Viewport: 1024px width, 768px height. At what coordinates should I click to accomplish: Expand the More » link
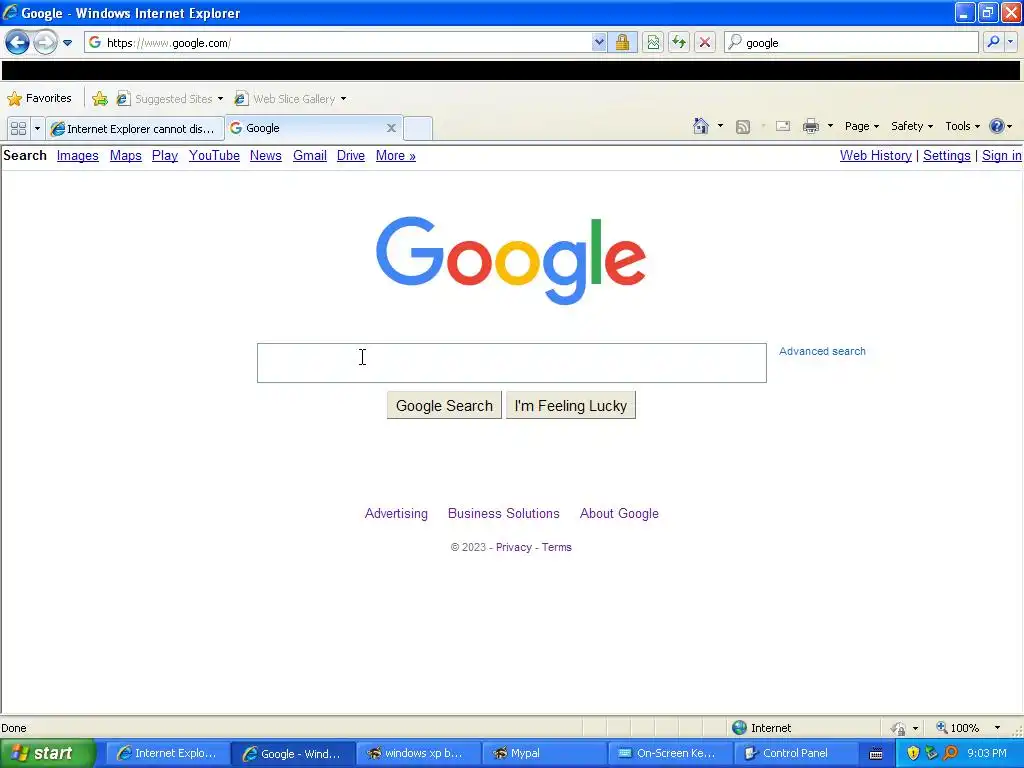tap(396, 155)
